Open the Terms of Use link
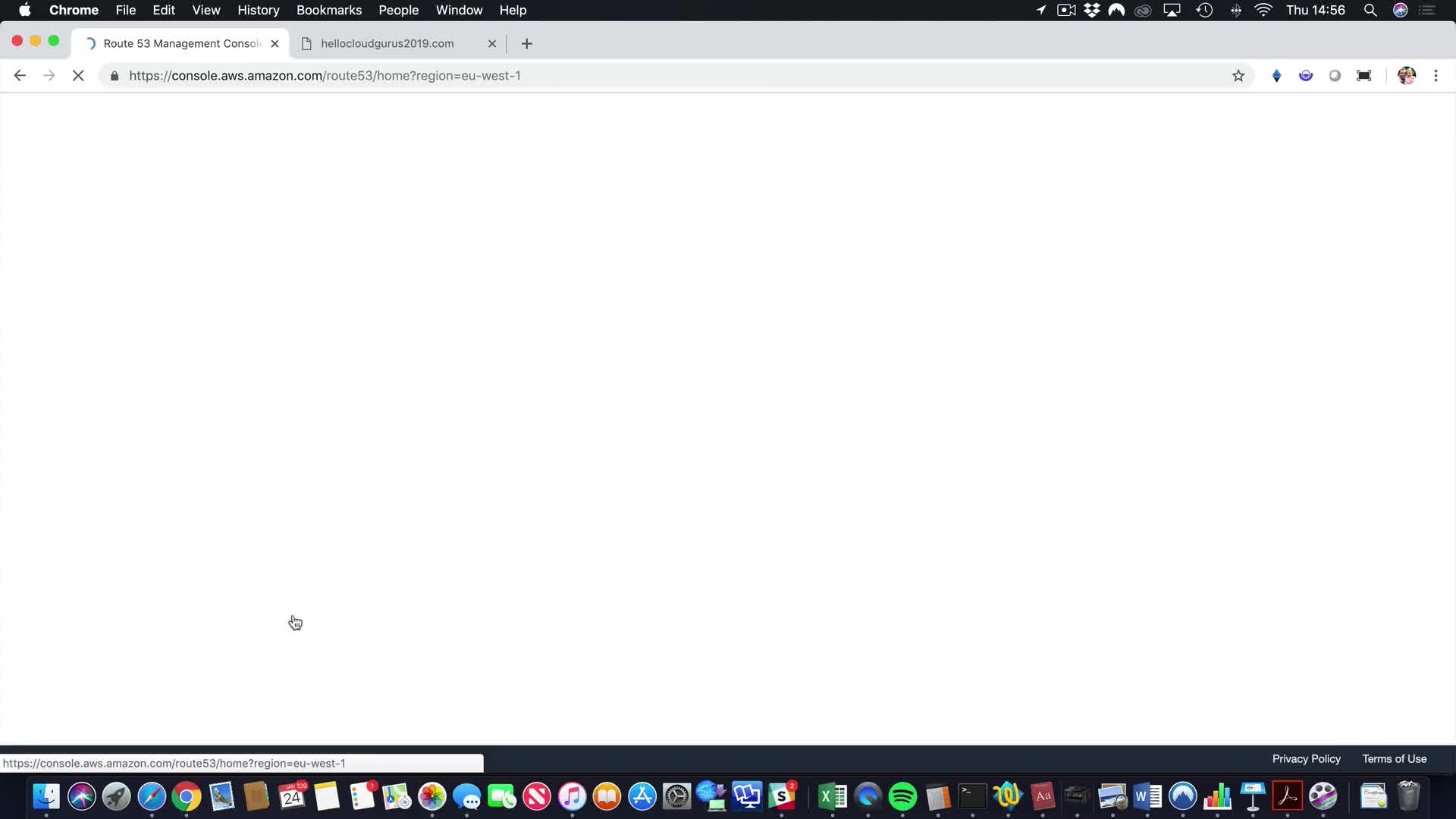The image size is (1456, 819). 1394,759
